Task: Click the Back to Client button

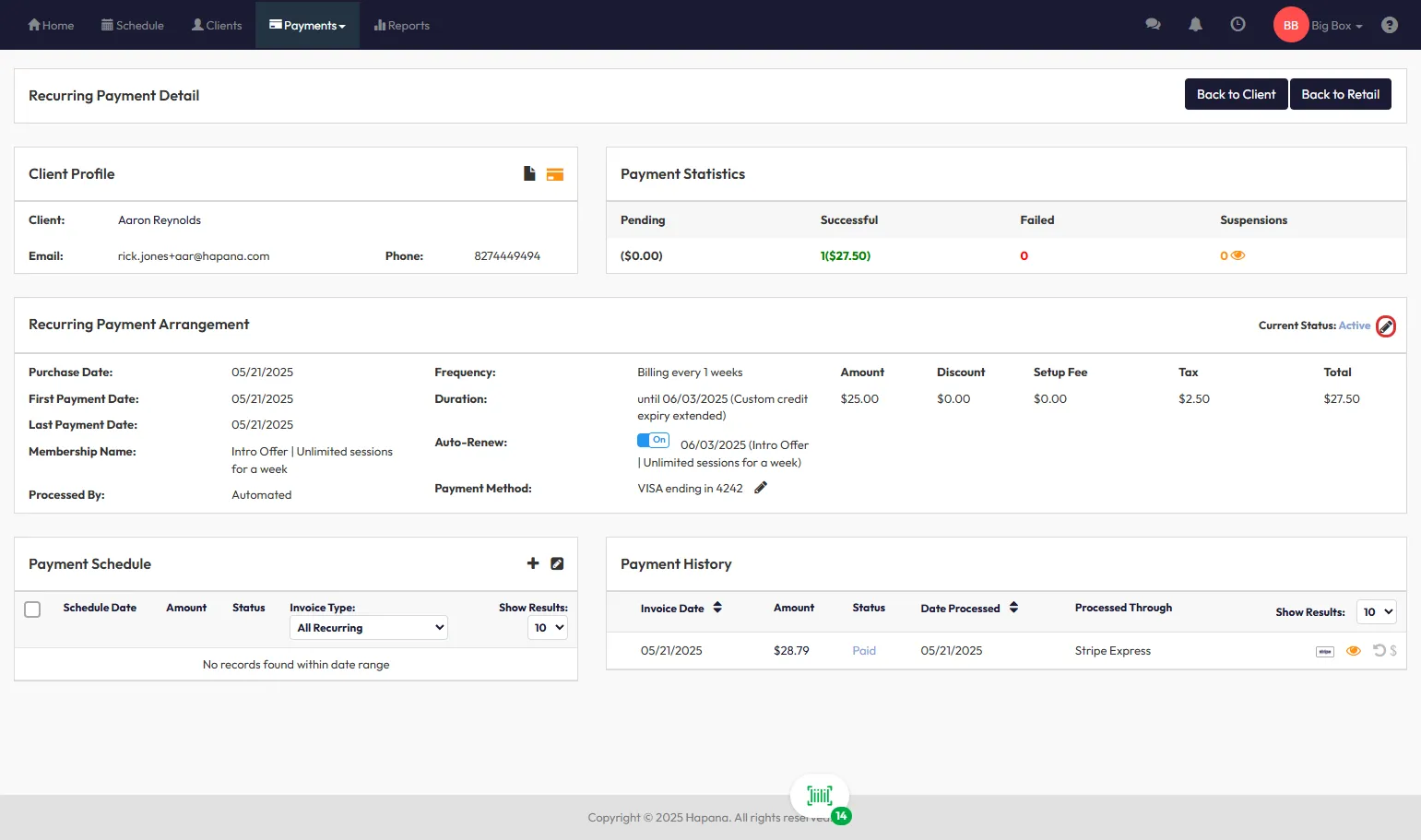Action: pyautogui.click(x=1236, y=94)
